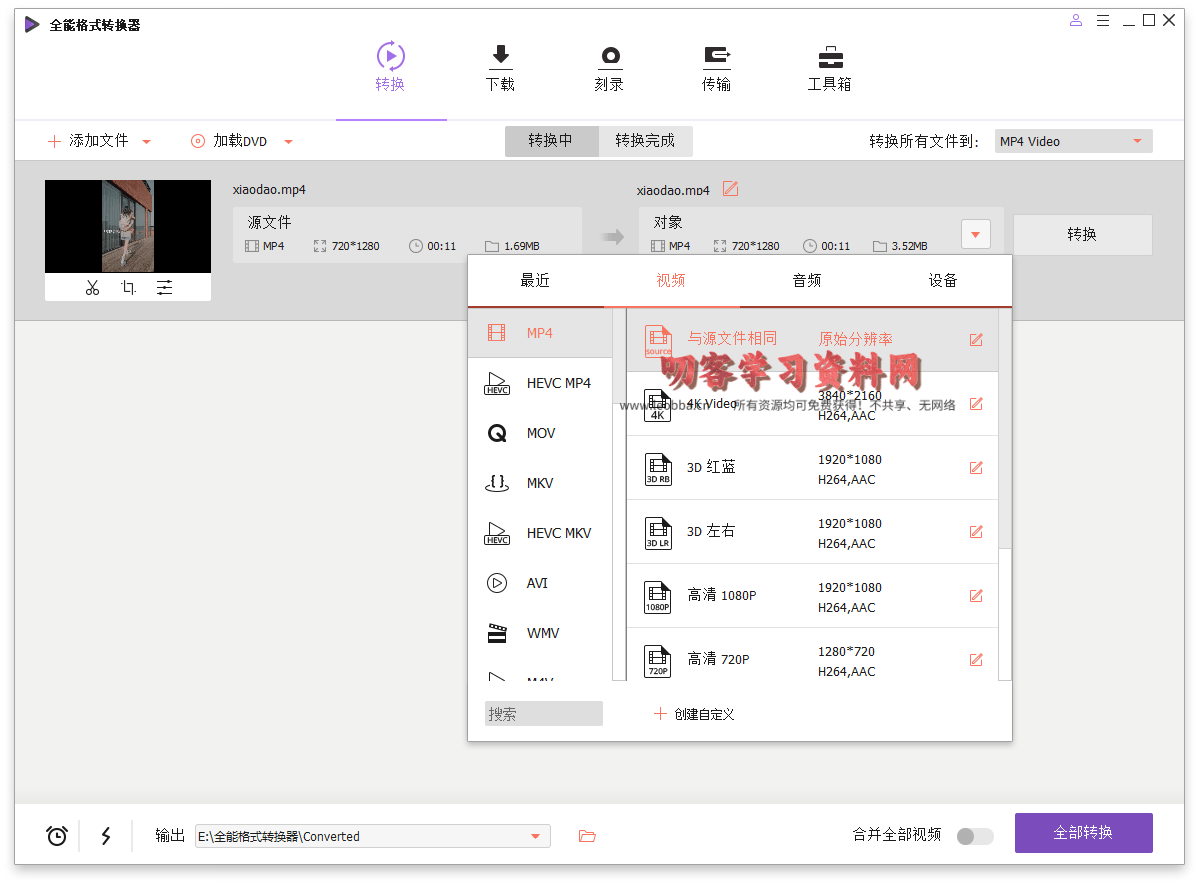Click the scissors trim icon under thumbnail
Image resolution: width=1199 pixels, height=888 pixels.
[x=92, y=288]
